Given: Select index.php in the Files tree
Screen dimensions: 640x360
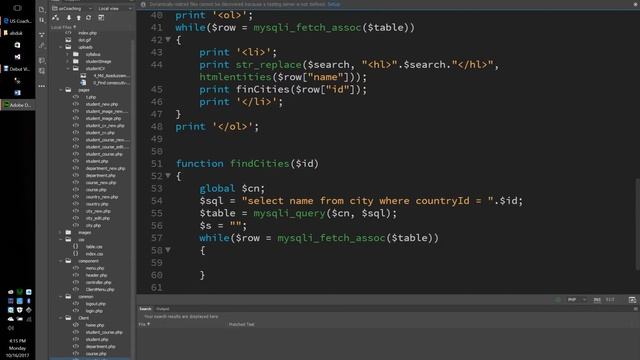Looking at the screenshot, I should [87, 33].
